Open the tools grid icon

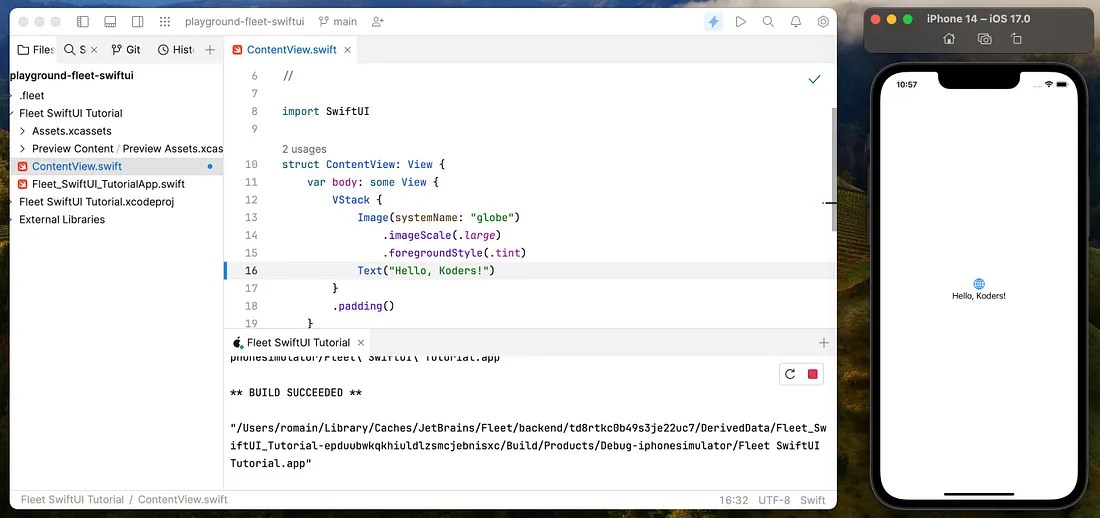(165, 22)
